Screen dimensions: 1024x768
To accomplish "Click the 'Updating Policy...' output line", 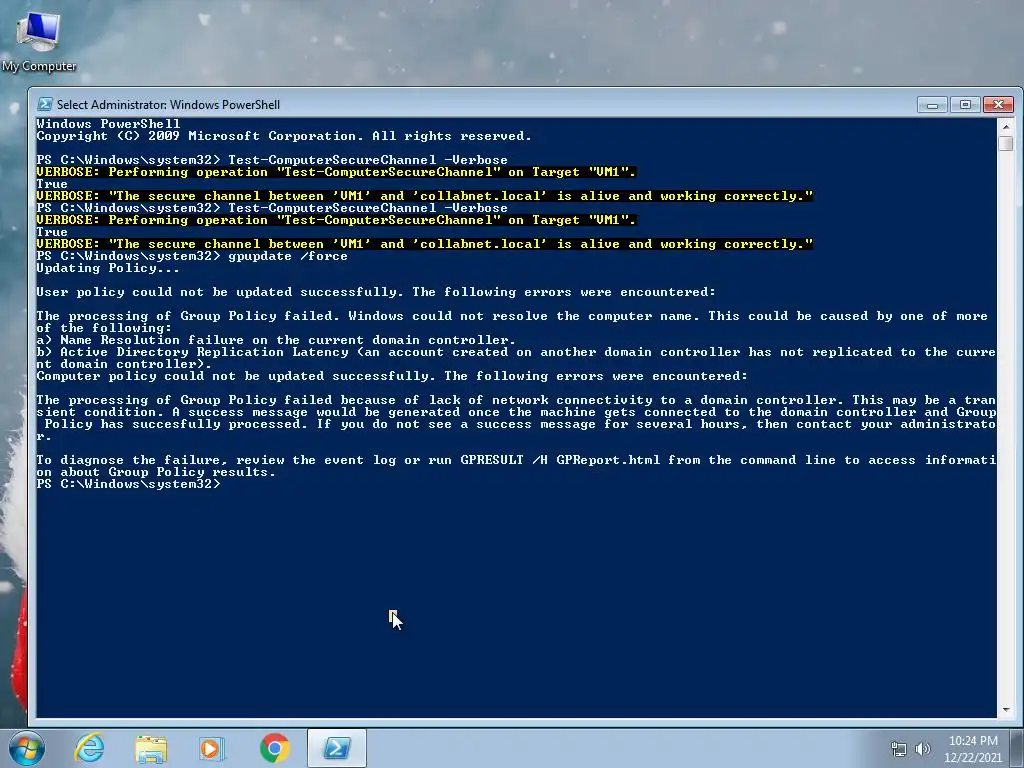I will [108, 268].
